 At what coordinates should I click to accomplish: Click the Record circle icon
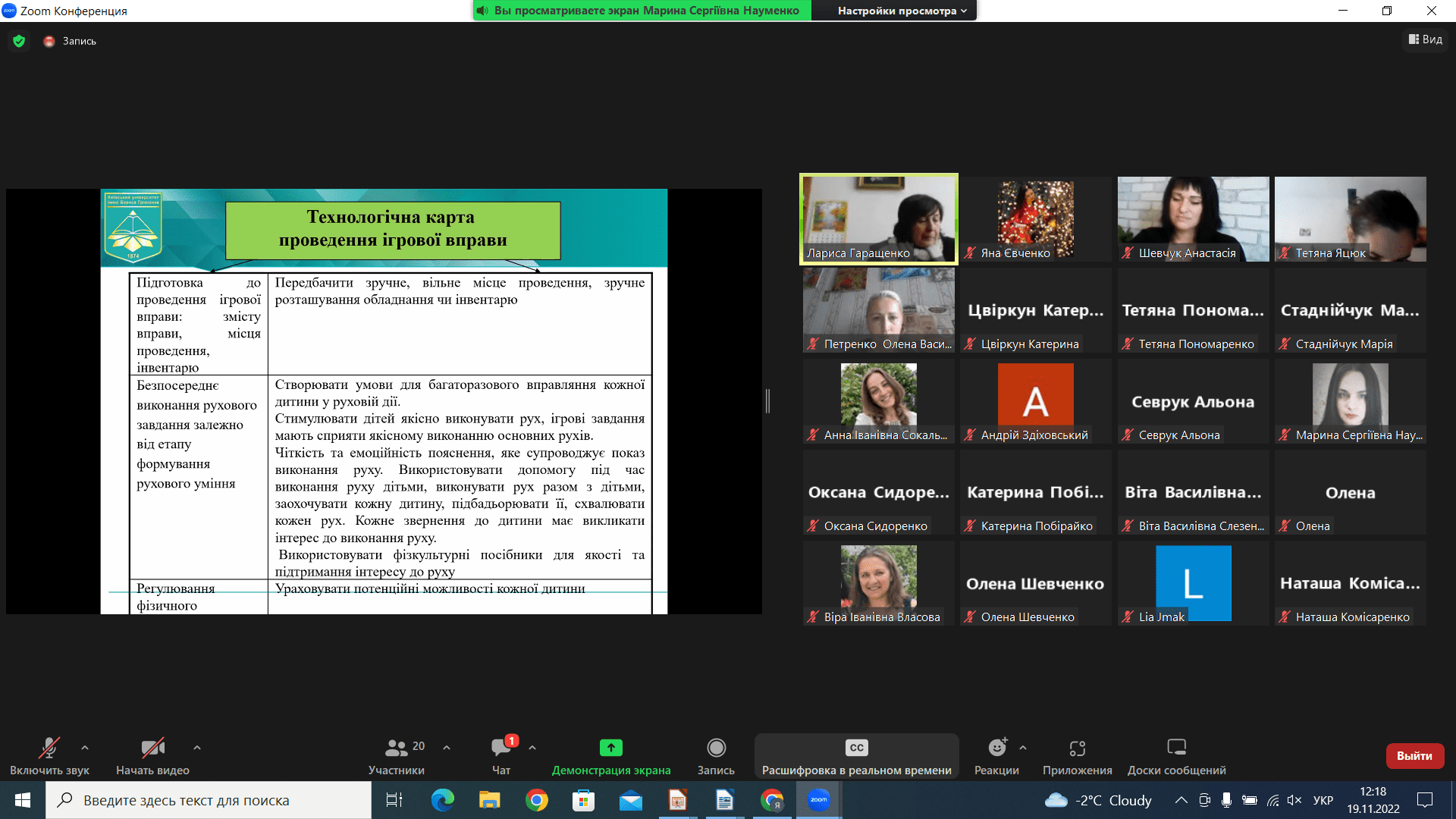point(716,748)
